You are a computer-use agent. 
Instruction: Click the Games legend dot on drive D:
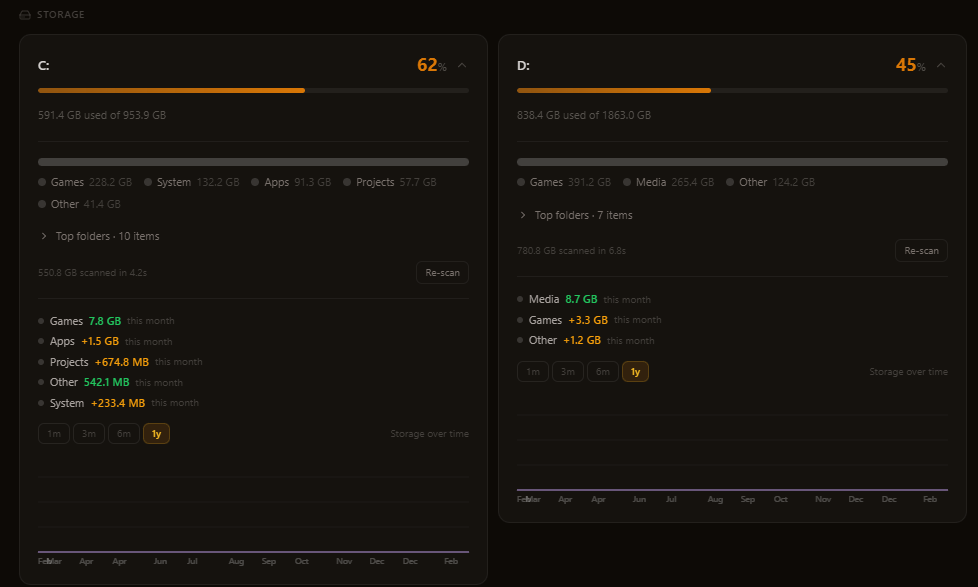click(x=519, y=182)
